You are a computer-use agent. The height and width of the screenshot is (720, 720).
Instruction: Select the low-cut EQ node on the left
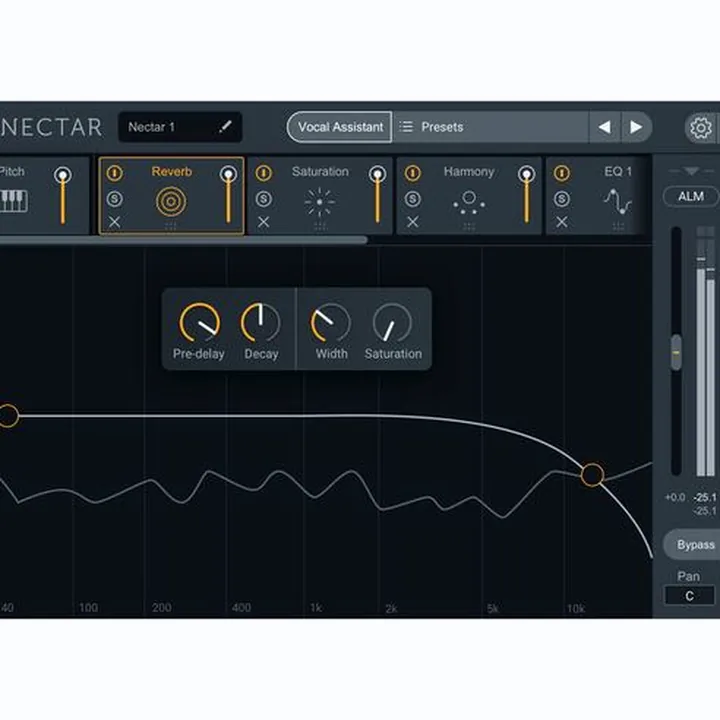(x=8, y=416)
